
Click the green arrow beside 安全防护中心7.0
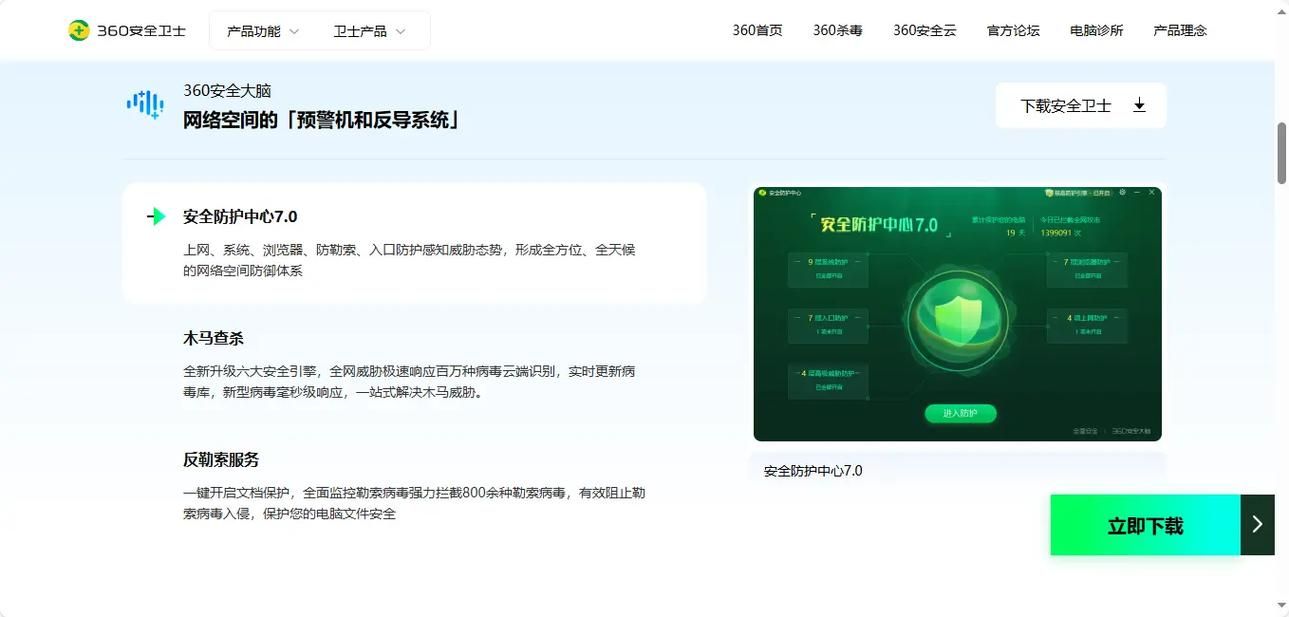156,216
